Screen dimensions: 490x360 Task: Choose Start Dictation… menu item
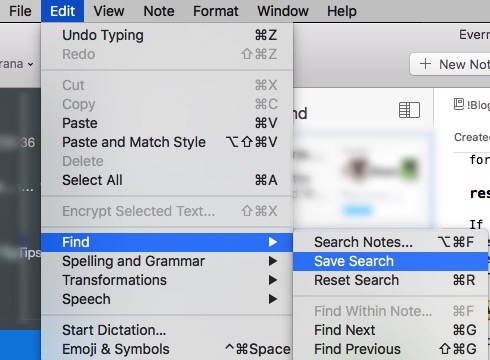click(x=167, y=330)
